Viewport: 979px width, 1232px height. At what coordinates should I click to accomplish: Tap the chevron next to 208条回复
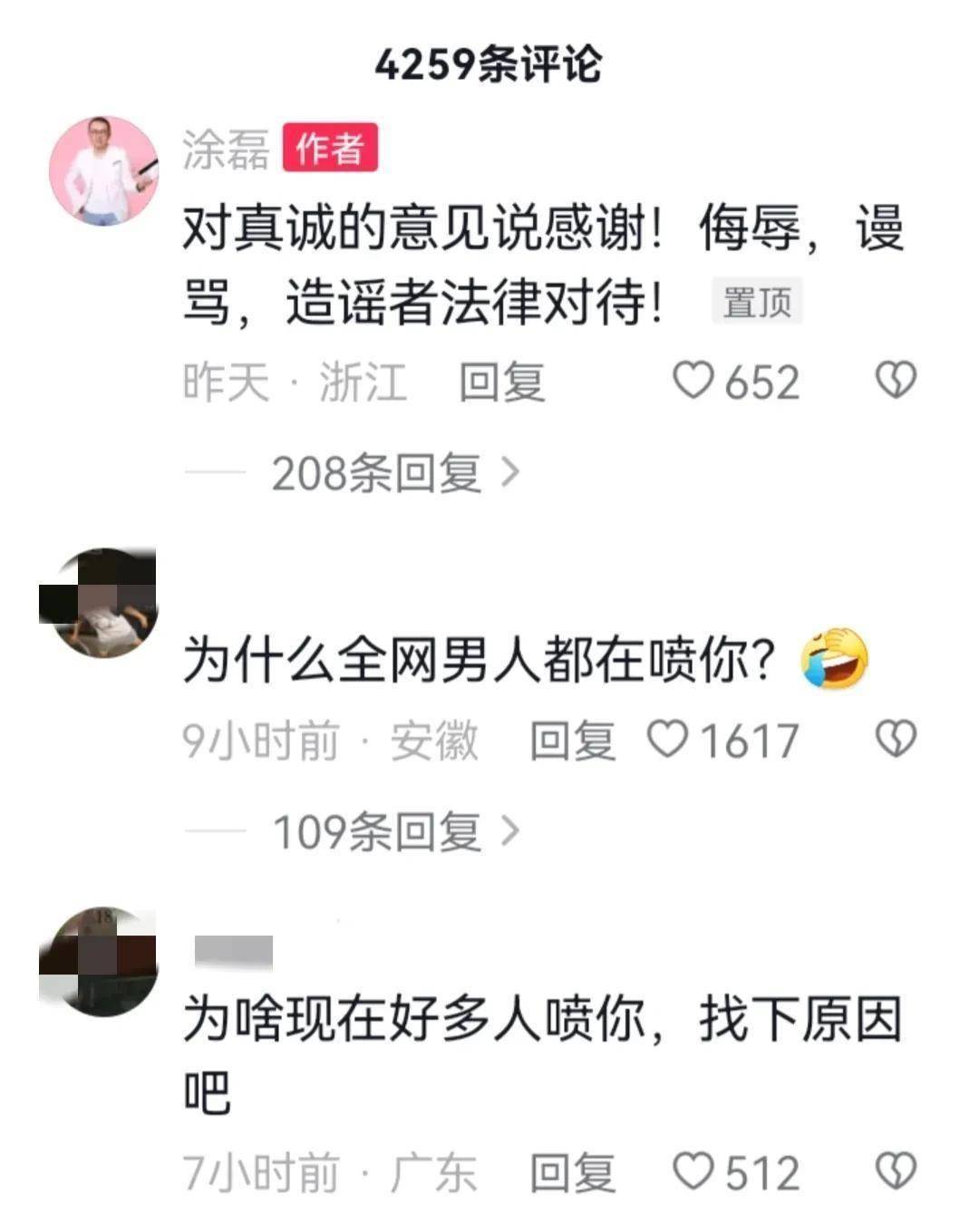(x=510, y=472)
